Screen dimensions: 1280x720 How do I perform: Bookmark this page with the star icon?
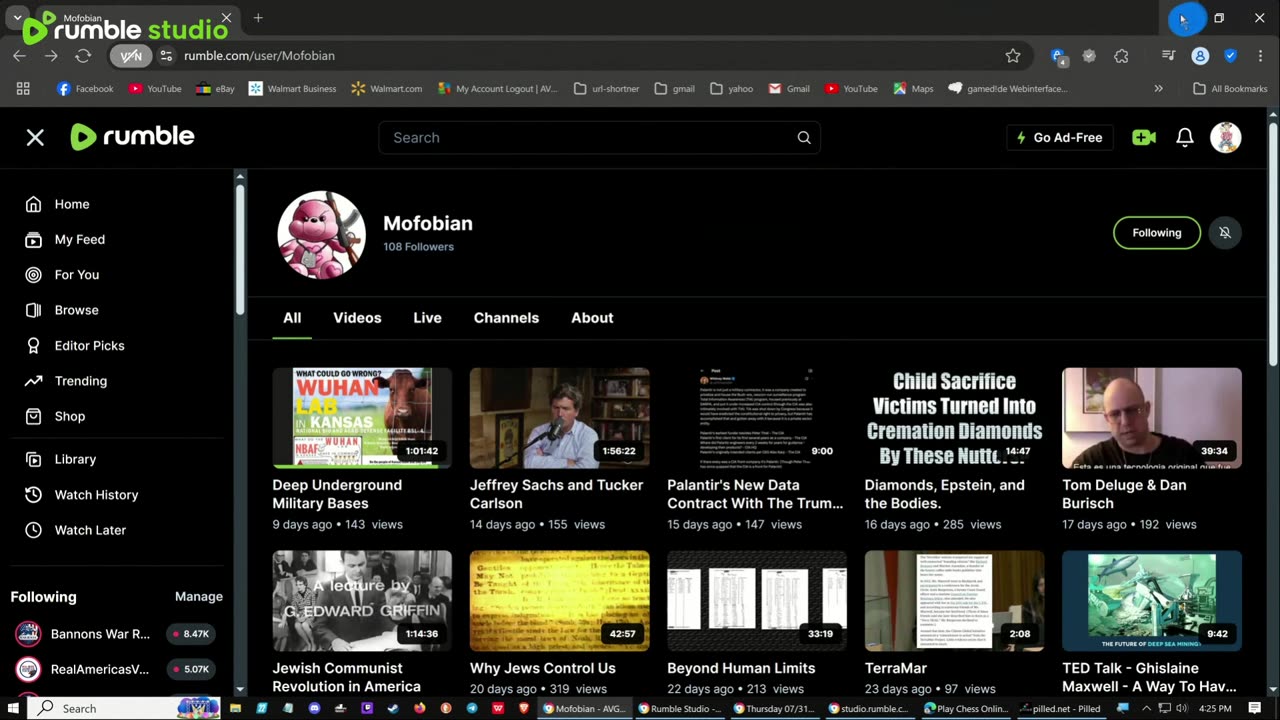[1013, 56]
